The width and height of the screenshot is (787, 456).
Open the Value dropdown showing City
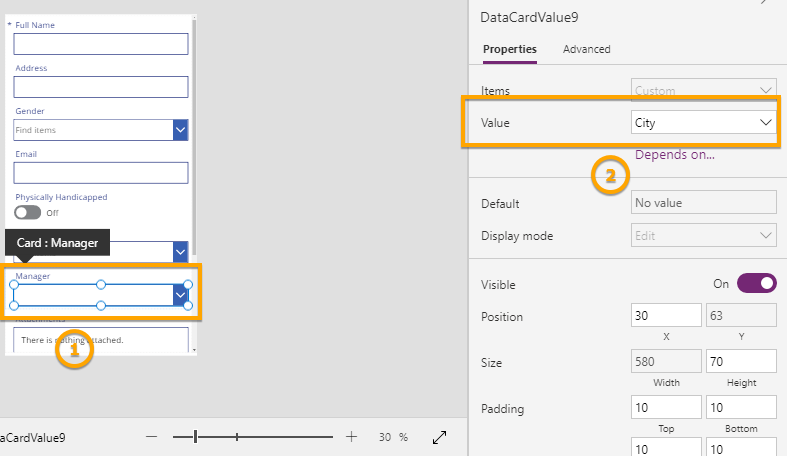tap(704, 122)
